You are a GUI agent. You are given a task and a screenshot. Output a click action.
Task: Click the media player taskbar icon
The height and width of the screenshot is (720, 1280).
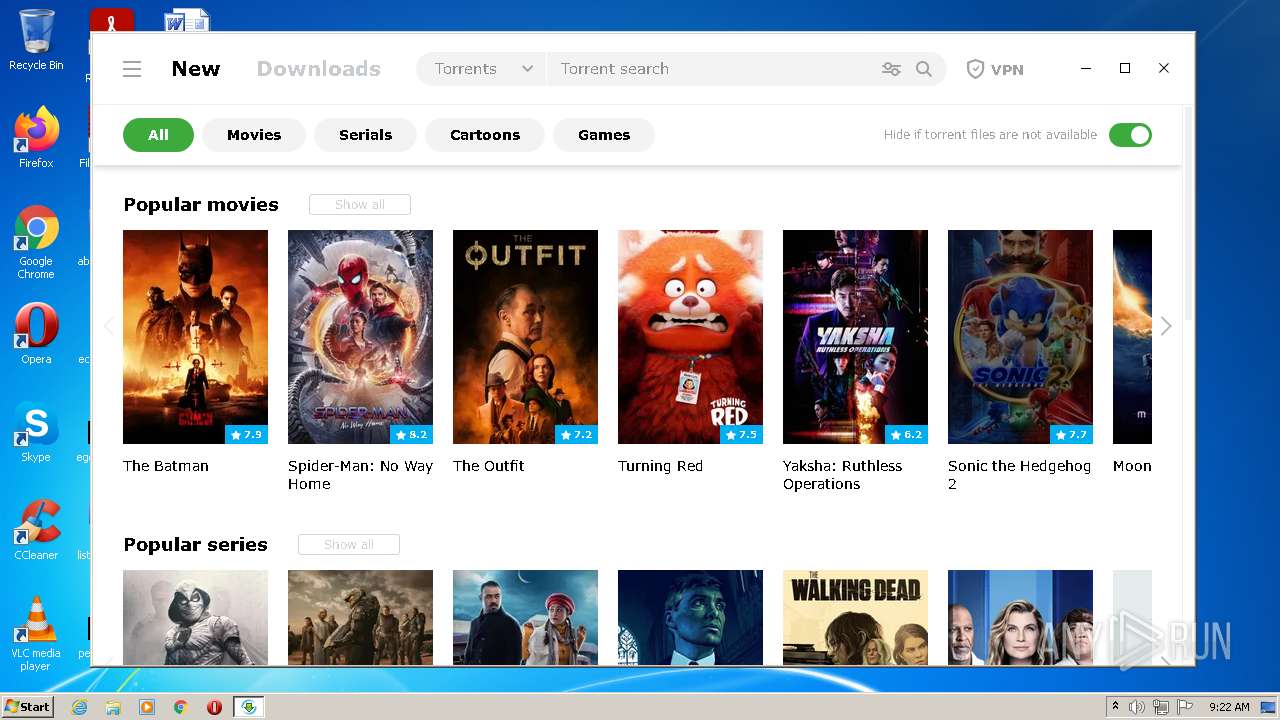[147, 707]
